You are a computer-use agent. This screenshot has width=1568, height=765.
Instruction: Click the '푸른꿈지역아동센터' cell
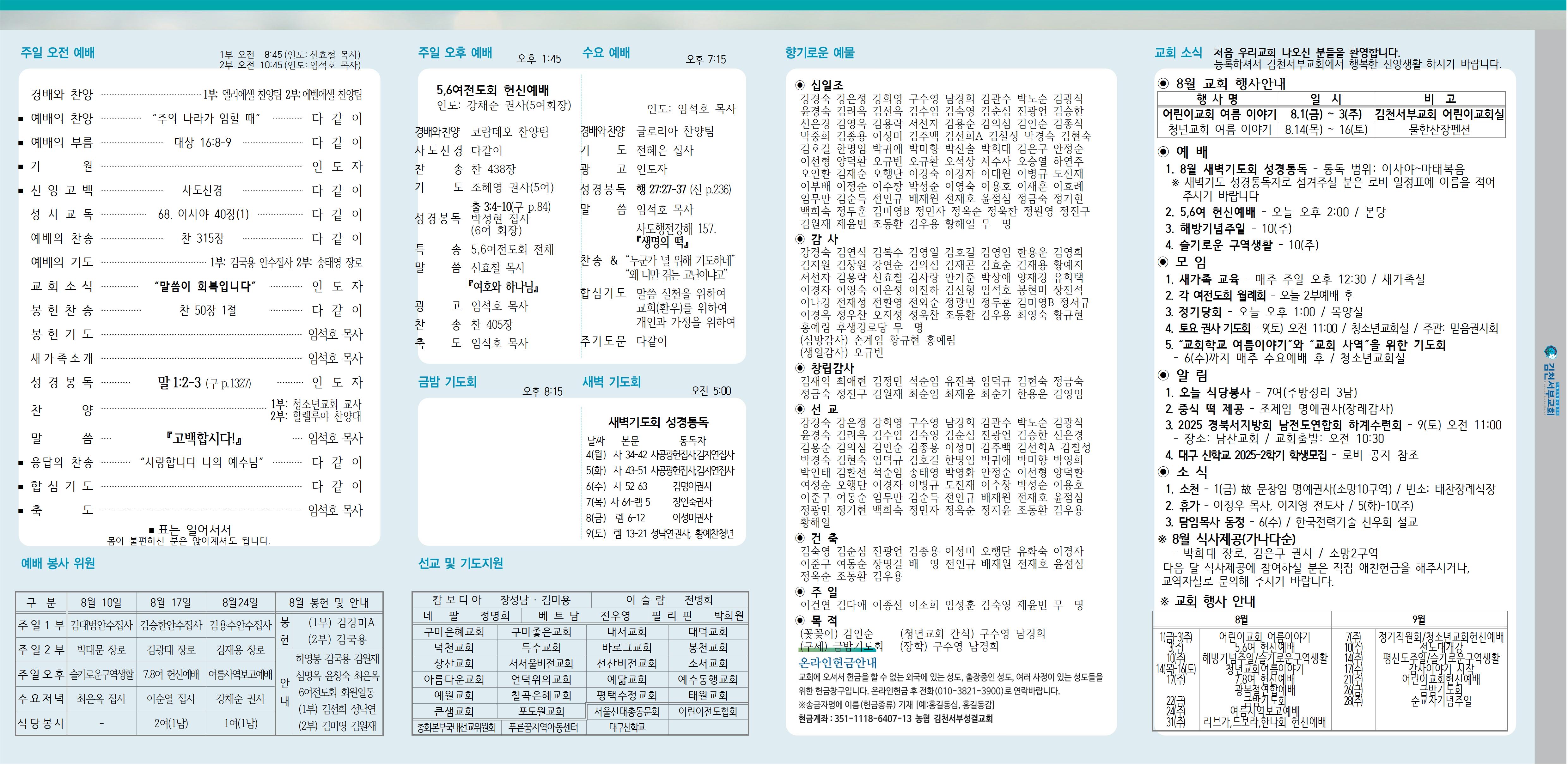(x=543, y=727)
